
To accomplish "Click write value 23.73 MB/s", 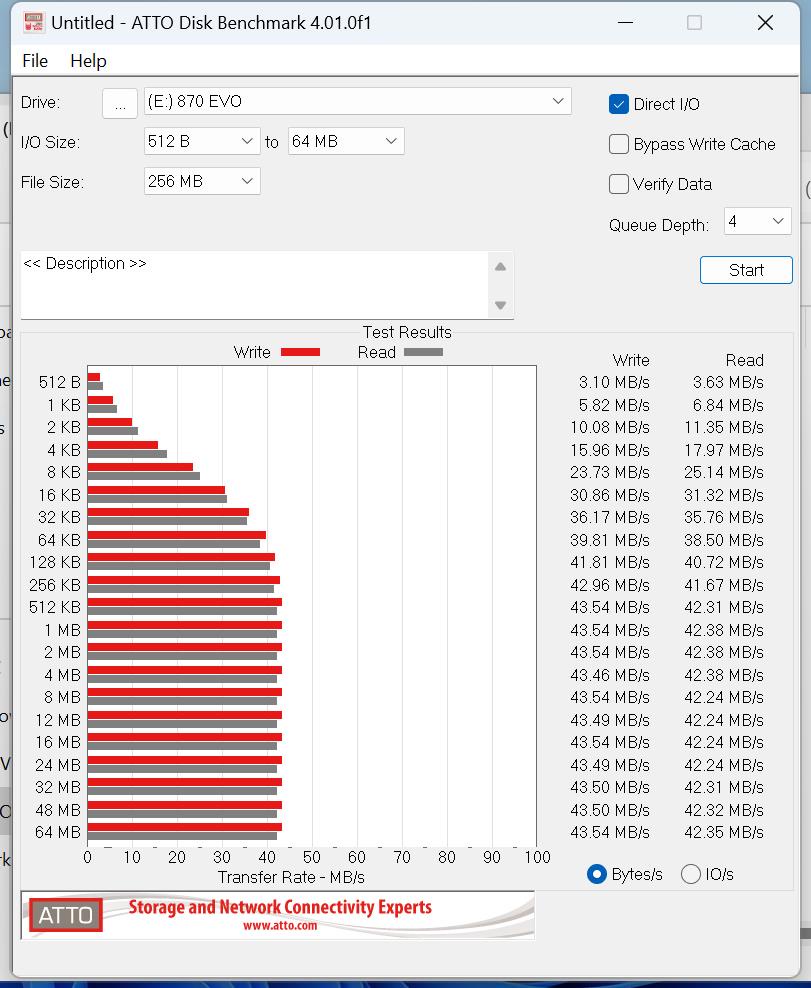I will 609,472.
